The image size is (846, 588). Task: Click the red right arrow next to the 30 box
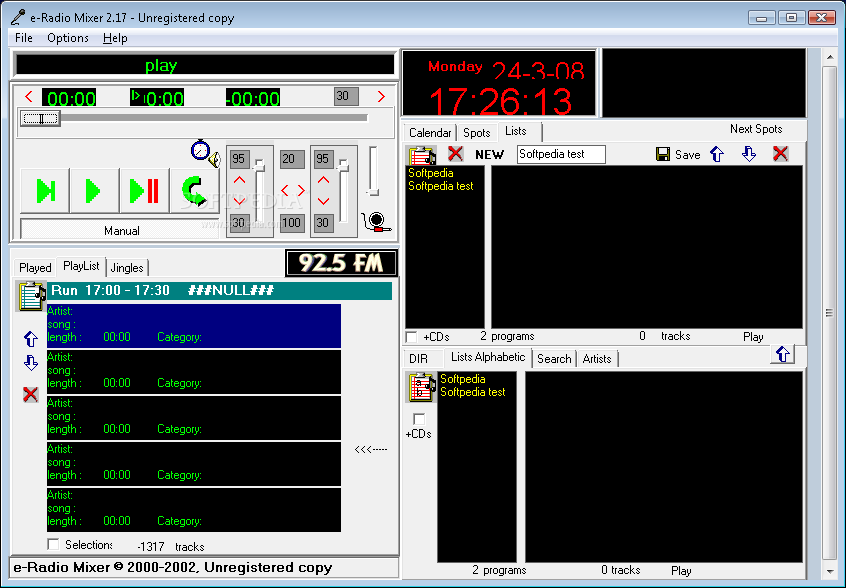[x=381, y=97]
